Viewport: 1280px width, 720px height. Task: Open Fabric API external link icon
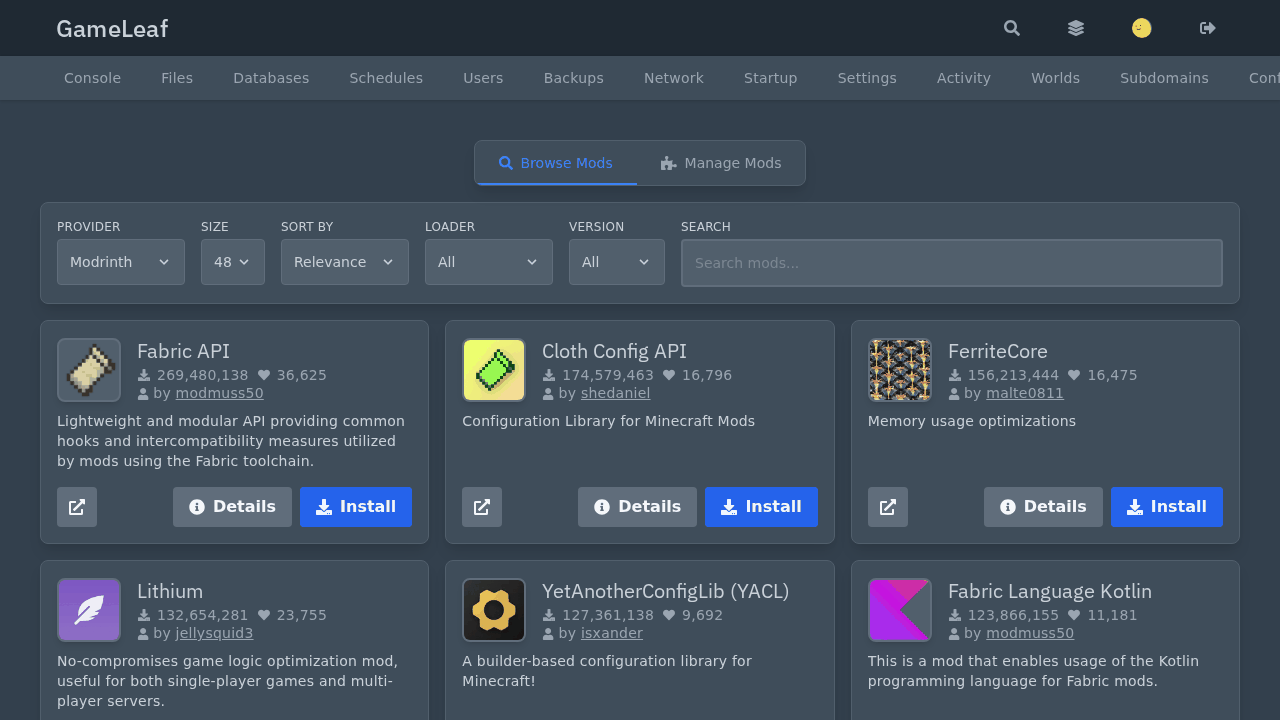pyautogui.click(x=77, y=507)
